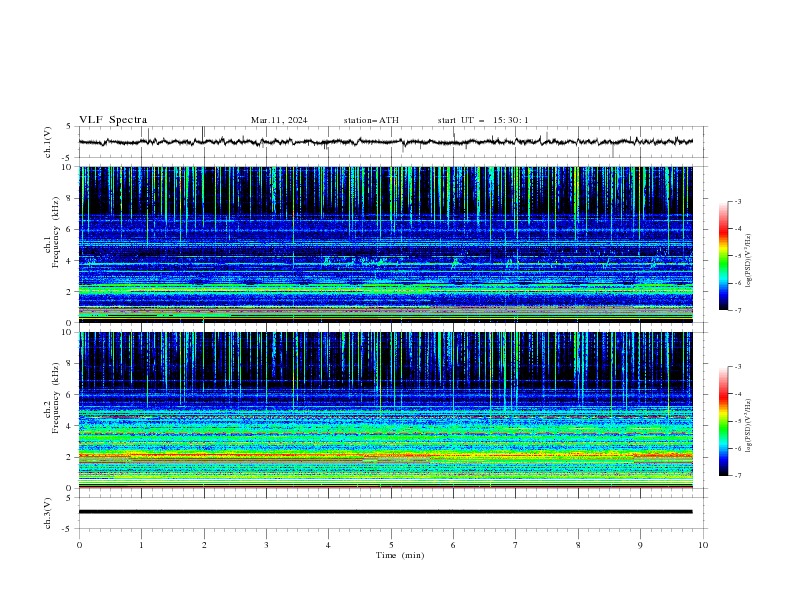The height and width of the screenshot is (612, 792).
Task: Click the ch.2 PSD color scale bar
Action: click(x=723, y=421)
